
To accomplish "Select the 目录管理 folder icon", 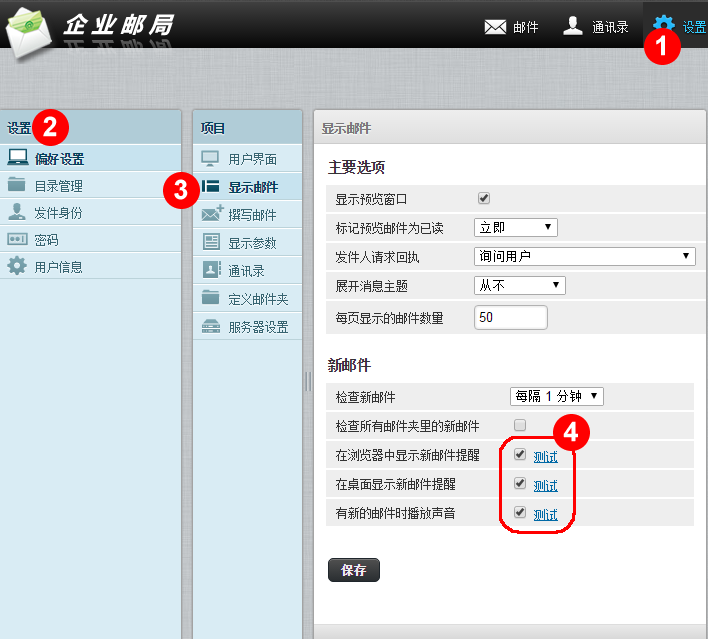I will [17, 185].
